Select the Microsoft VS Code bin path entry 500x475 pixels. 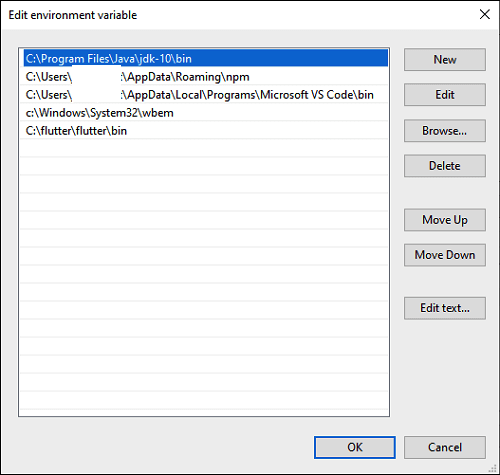(206, 95)
